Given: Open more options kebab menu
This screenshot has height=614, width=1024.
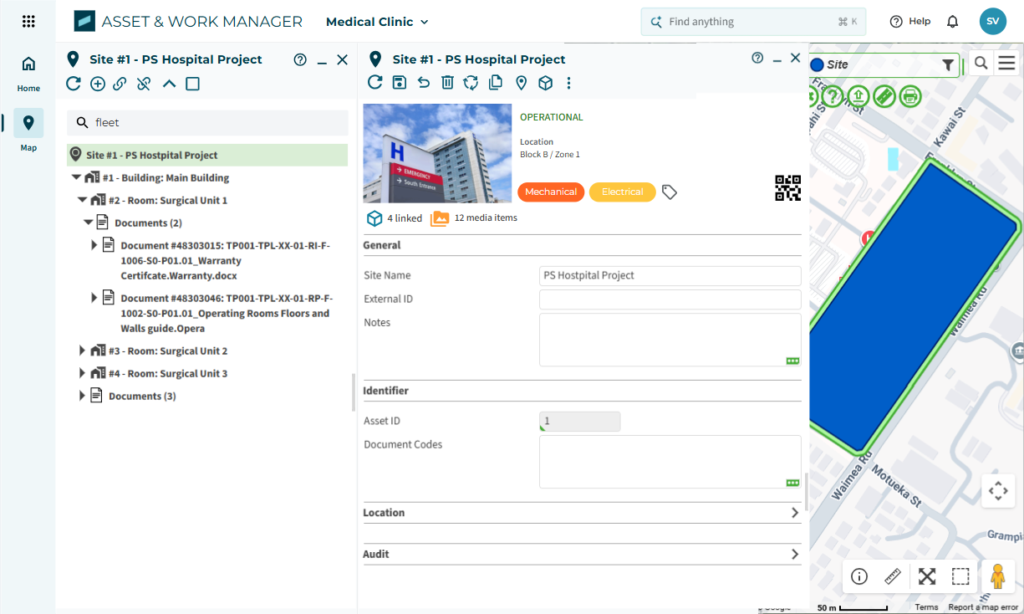Looking at the screenshot, I should click(569, 83).
